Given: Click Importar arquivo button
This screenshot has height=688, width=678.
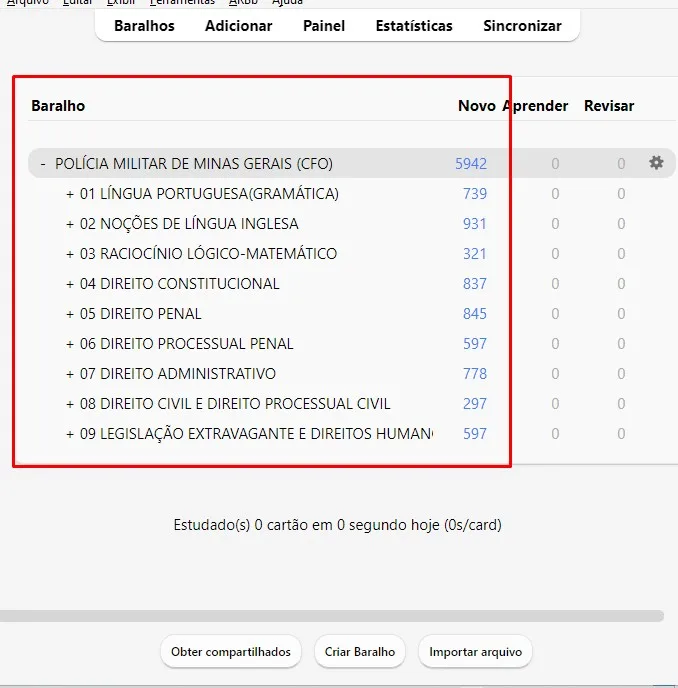Looking at the screenshot, I should (475, 652).
